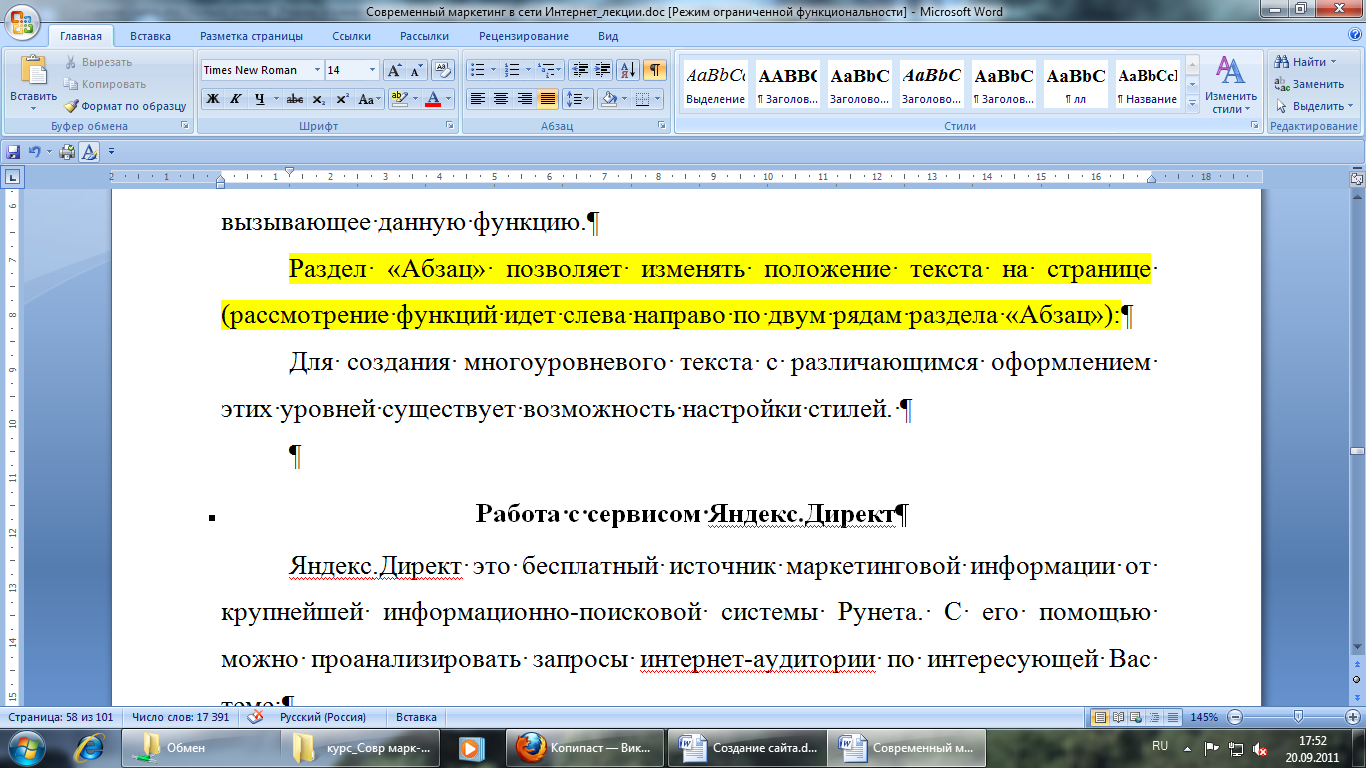Click the tab selector at ruler's left corner
The height and width of the screenshot is (768, 1366).
(x=12, y=177)
